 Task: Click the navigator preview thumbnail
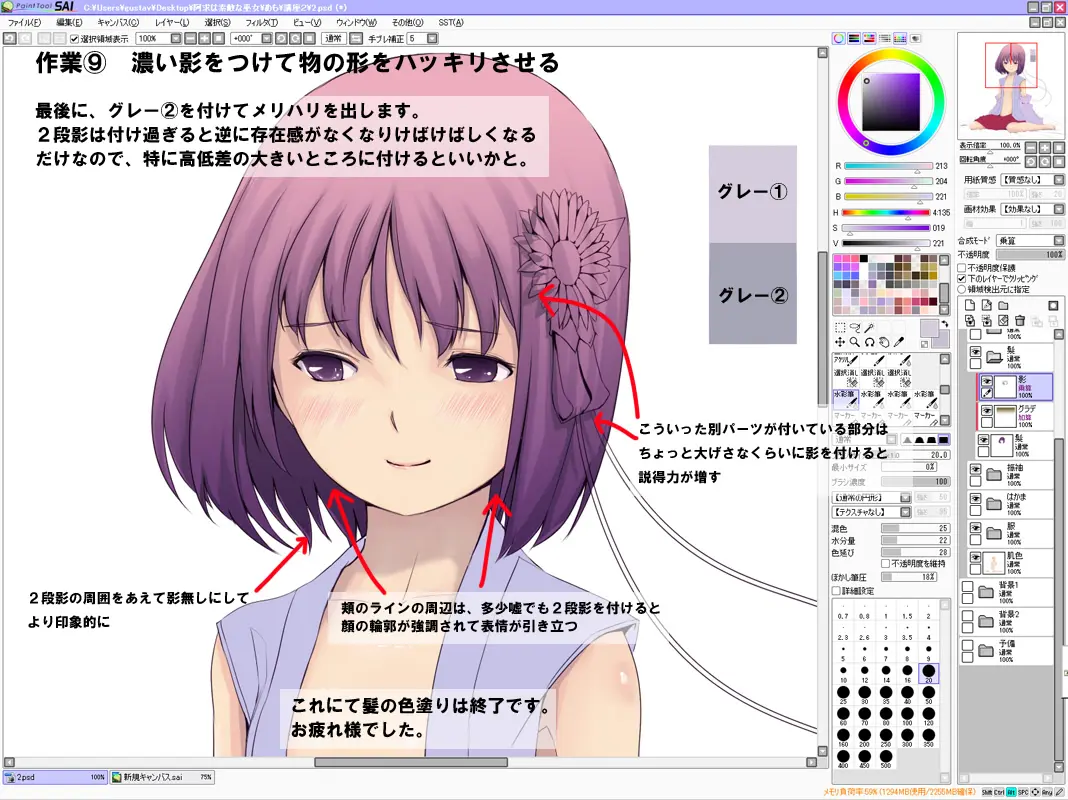click(1011, 86)
